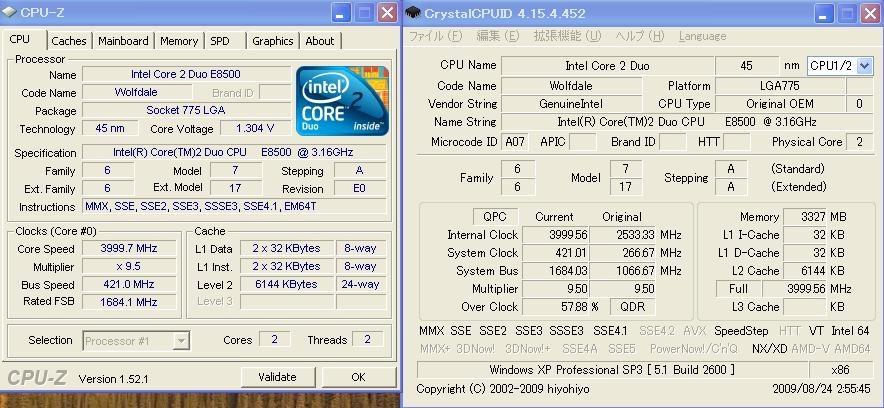The height and width of the screenshot is (408, 884).
Task: Click the Validate button in CPU-Z
Action: [277, 377]
